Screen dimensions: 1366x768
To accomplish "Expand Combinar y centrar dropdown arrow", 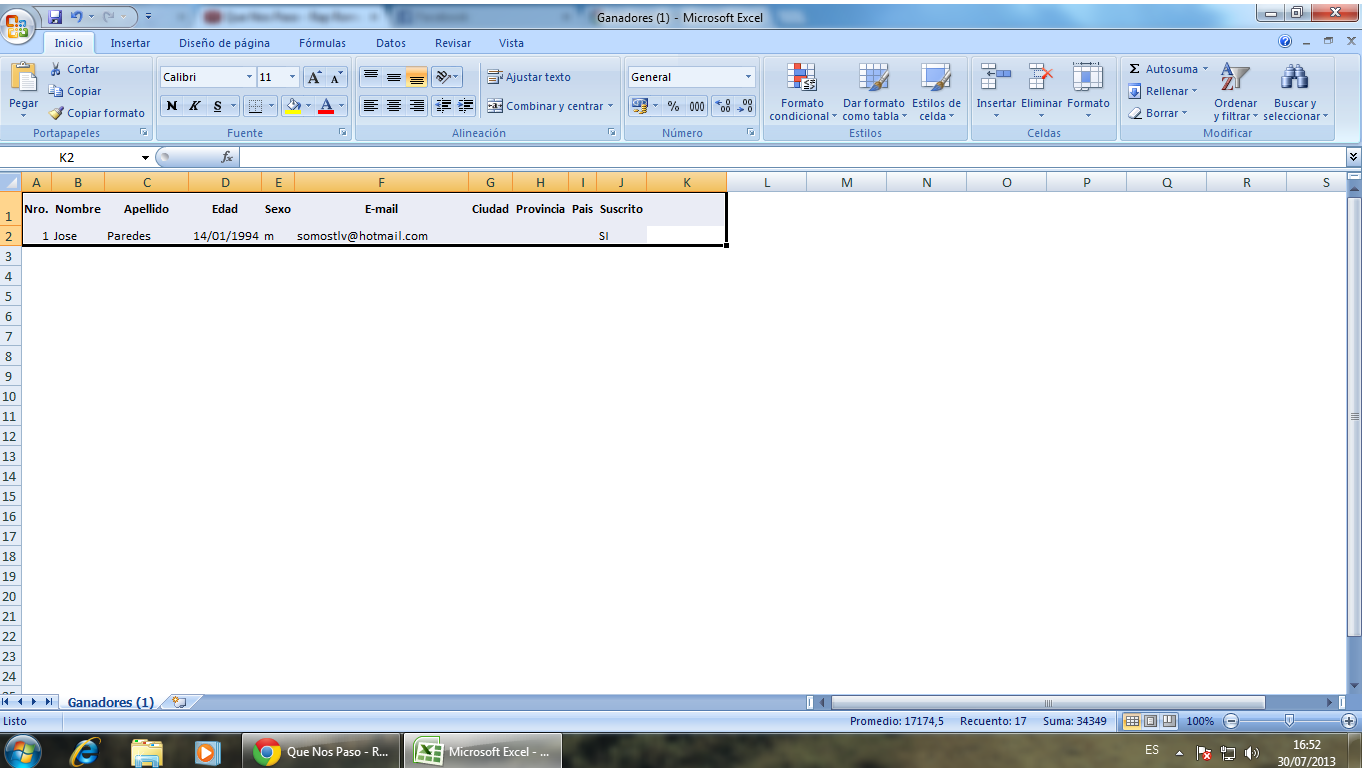I will 610,106.
